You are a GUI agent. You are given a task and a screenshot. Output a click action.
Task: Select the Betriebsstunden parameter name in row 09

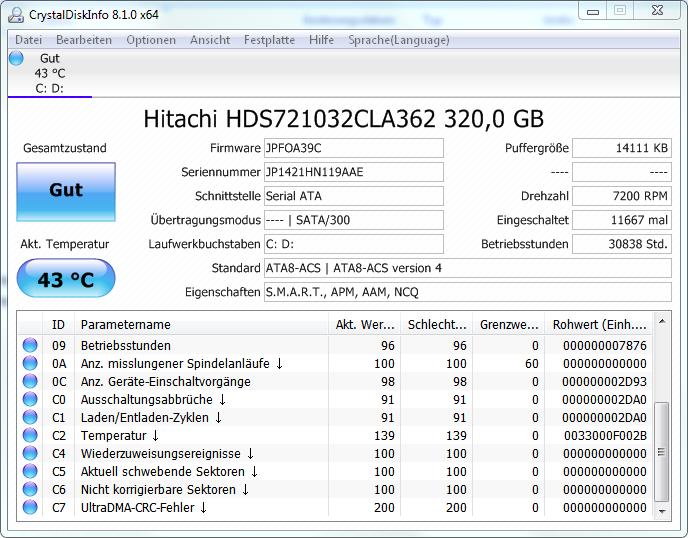pyautogui.click(x=125, y=345)
